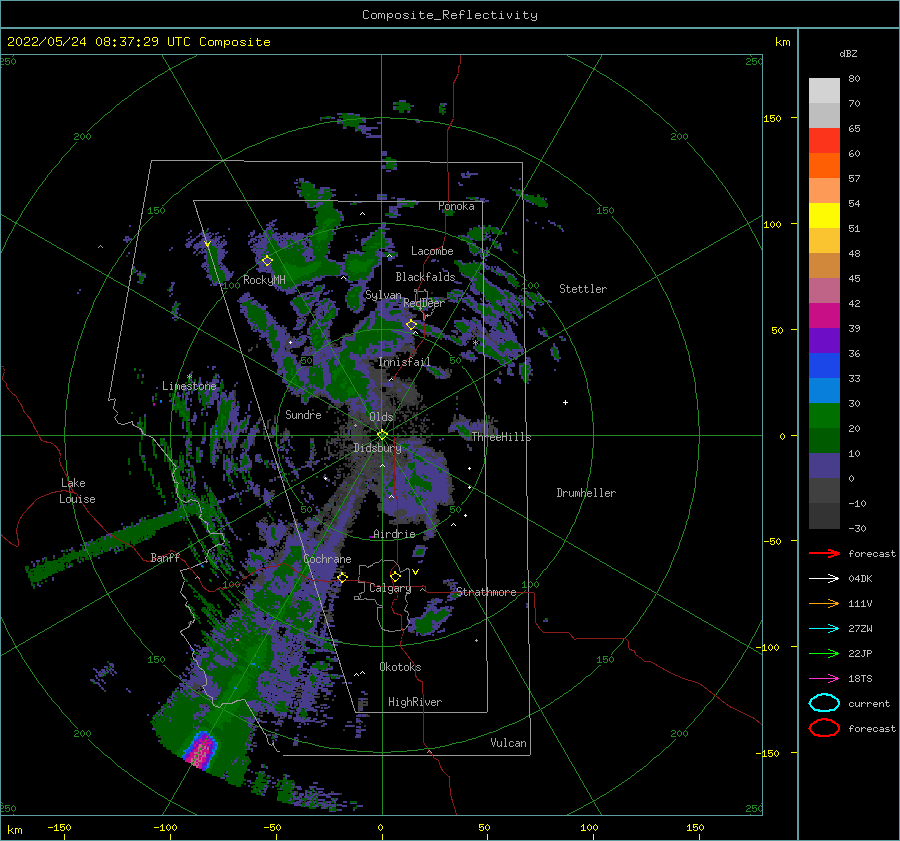Click the Strathmore label
This screenshot has width=900, height=841.
[486, 592]
